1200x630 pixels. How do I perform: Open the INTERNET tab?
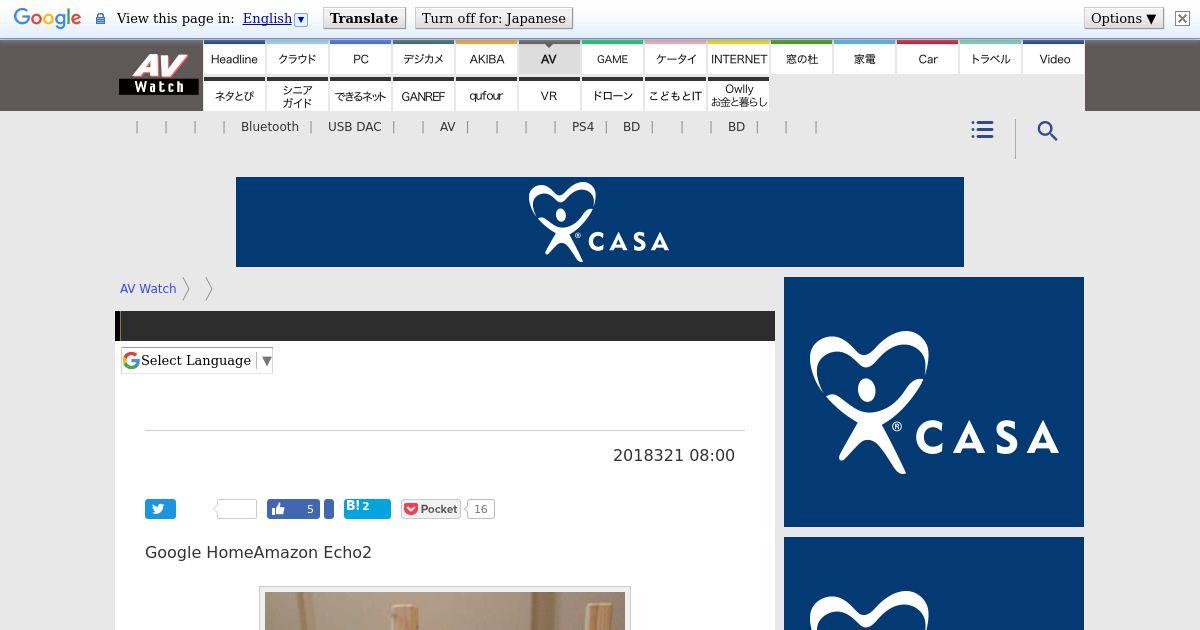739,58
